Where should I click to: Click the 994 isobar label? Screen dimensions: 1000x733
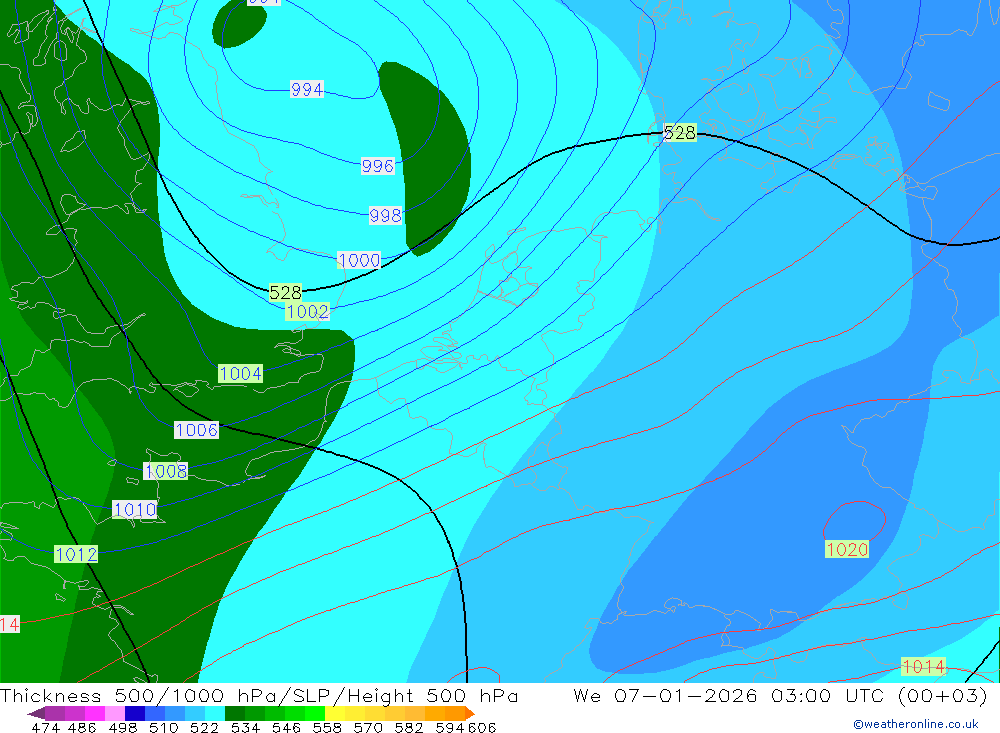point(307,89)
